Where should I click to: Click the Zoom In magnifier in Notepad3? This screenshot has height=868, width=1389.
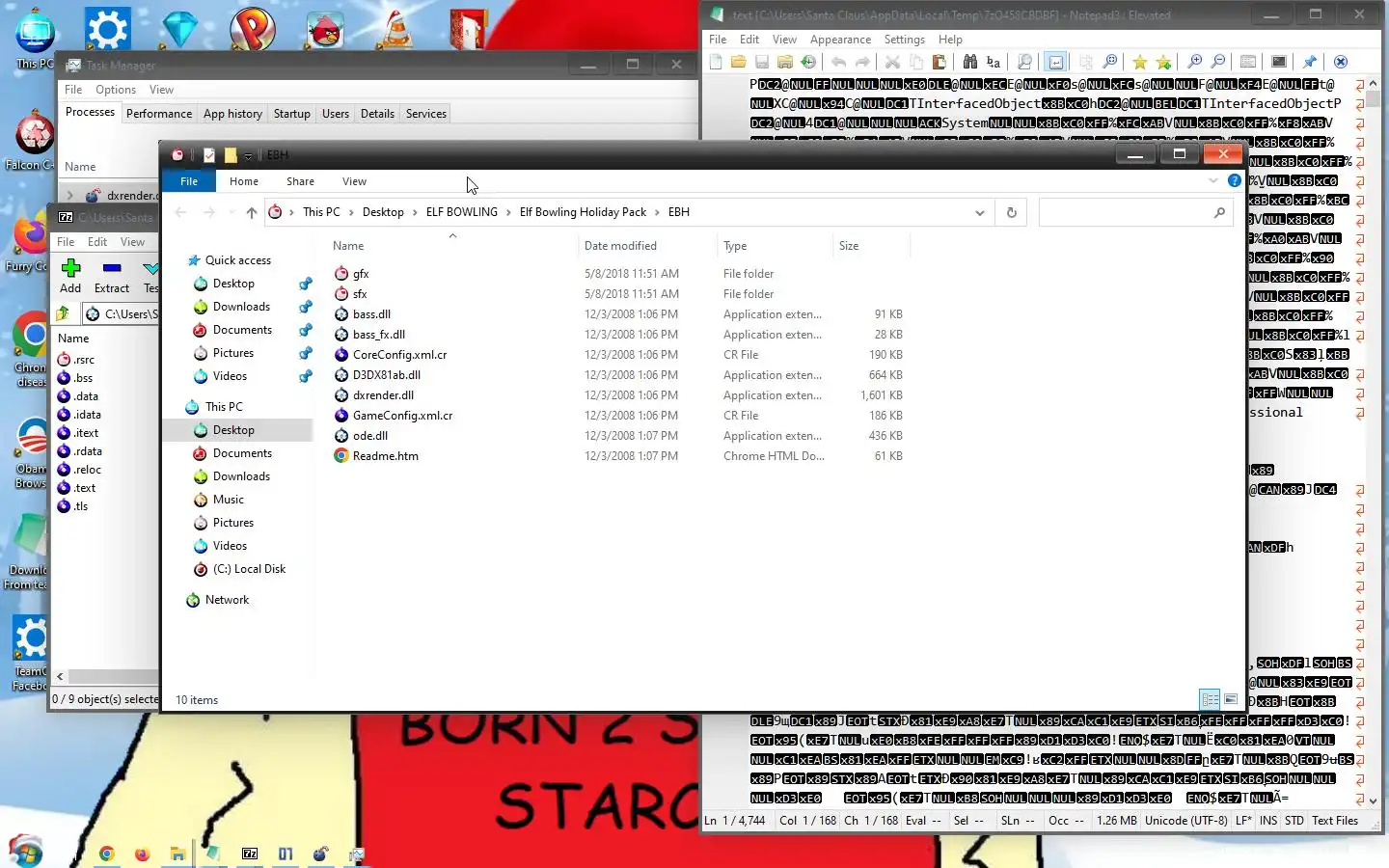point(1195,62)
